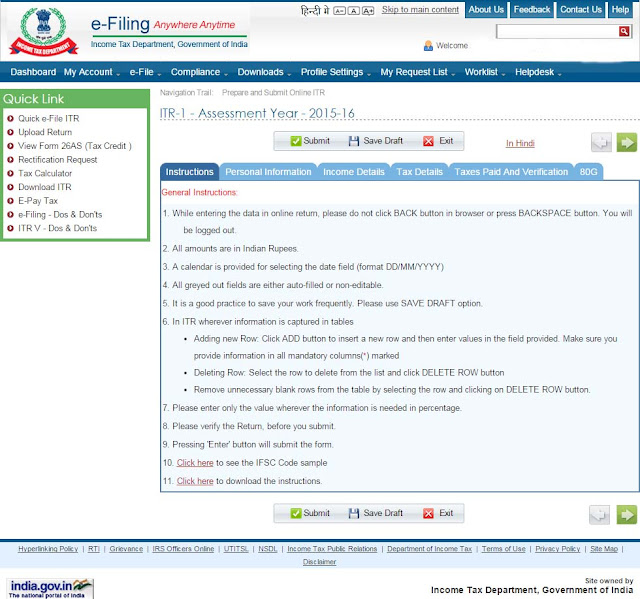Click the Welcome user avatar icon
Image resolution: width=640 pixels, height=599 pixels.
tap(428, 45)
